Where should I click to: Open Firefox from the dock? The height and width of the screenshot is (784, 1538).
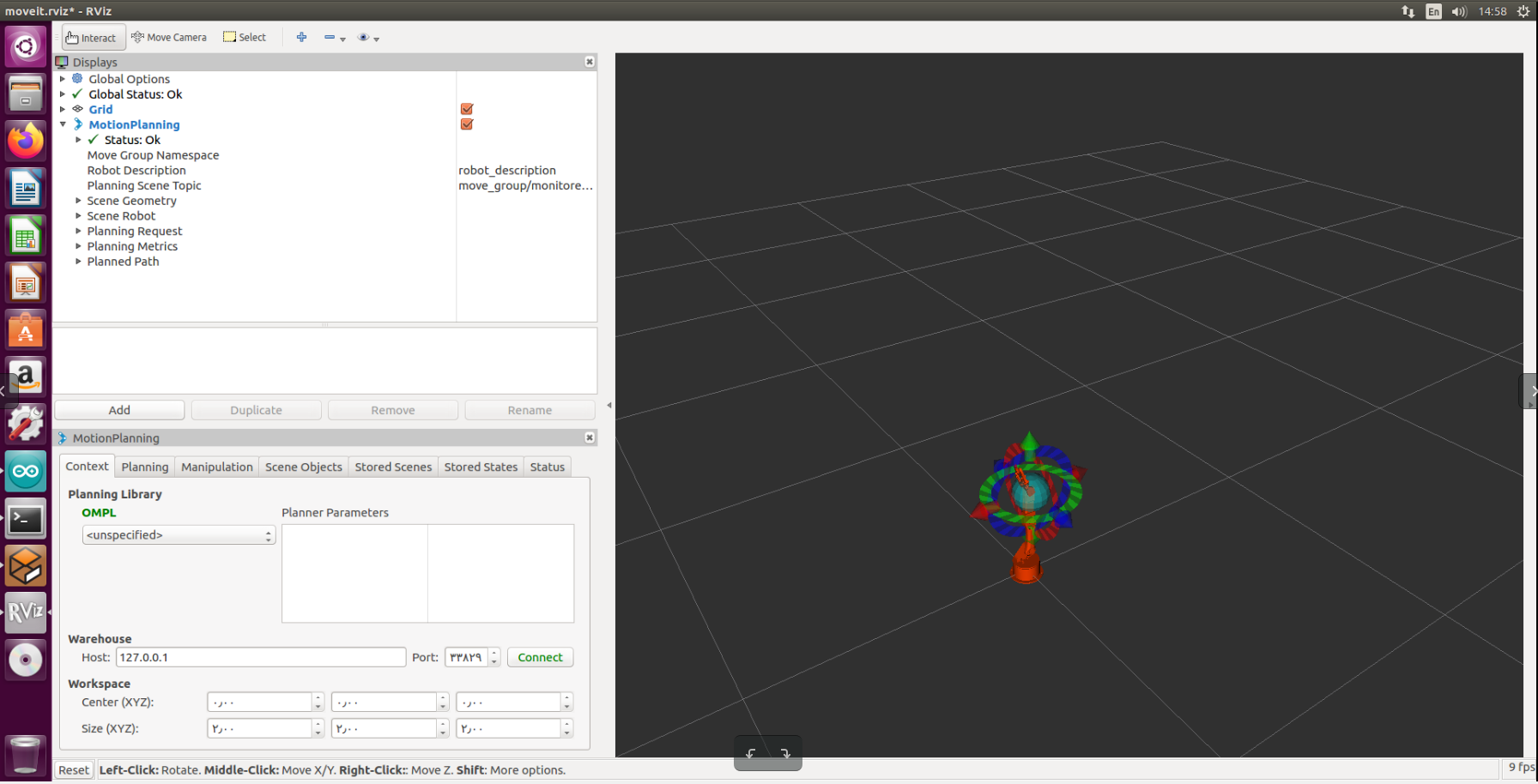pyautogui.click(x=25, y=141)
